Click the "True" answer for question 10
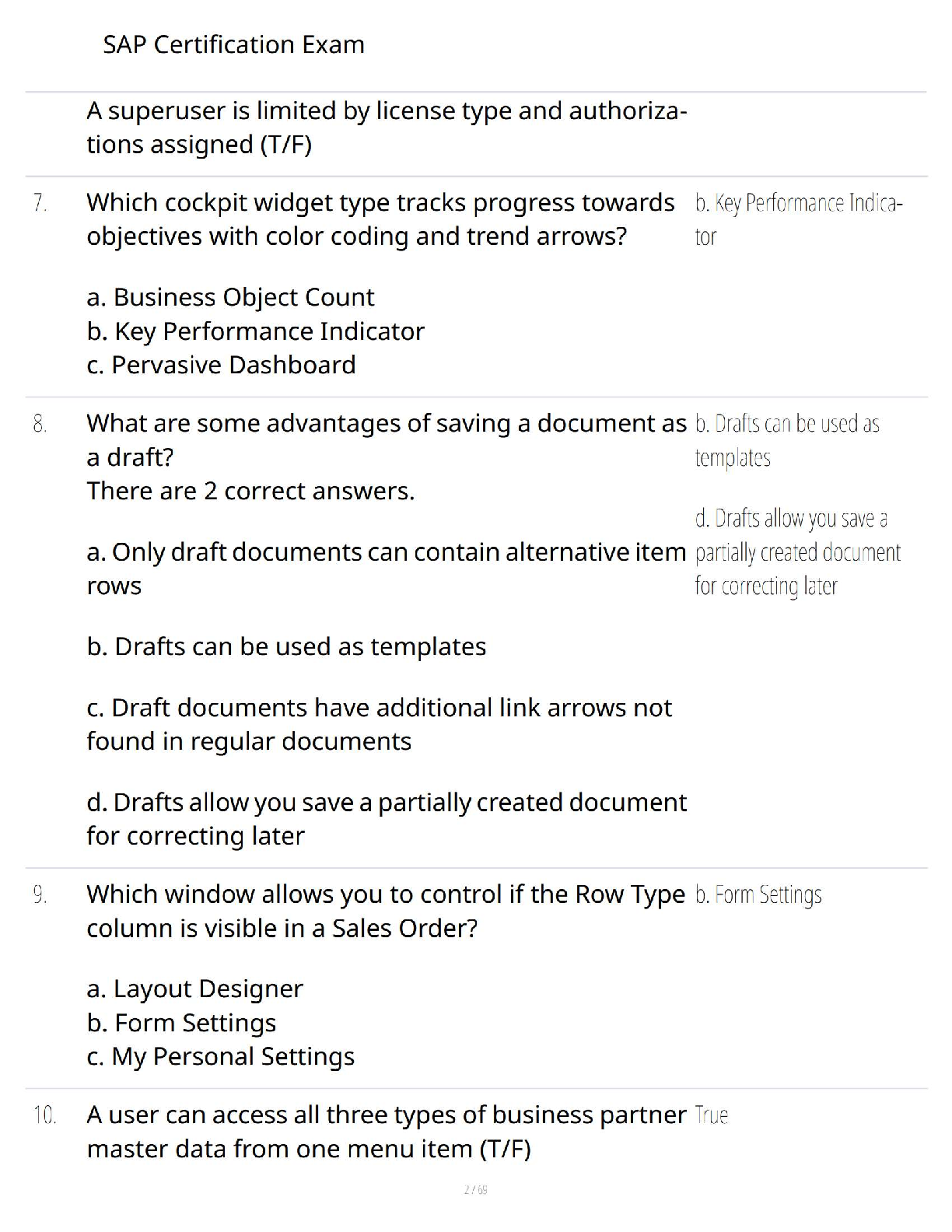Screen dimensions: 952x1232 (711, 1115)
